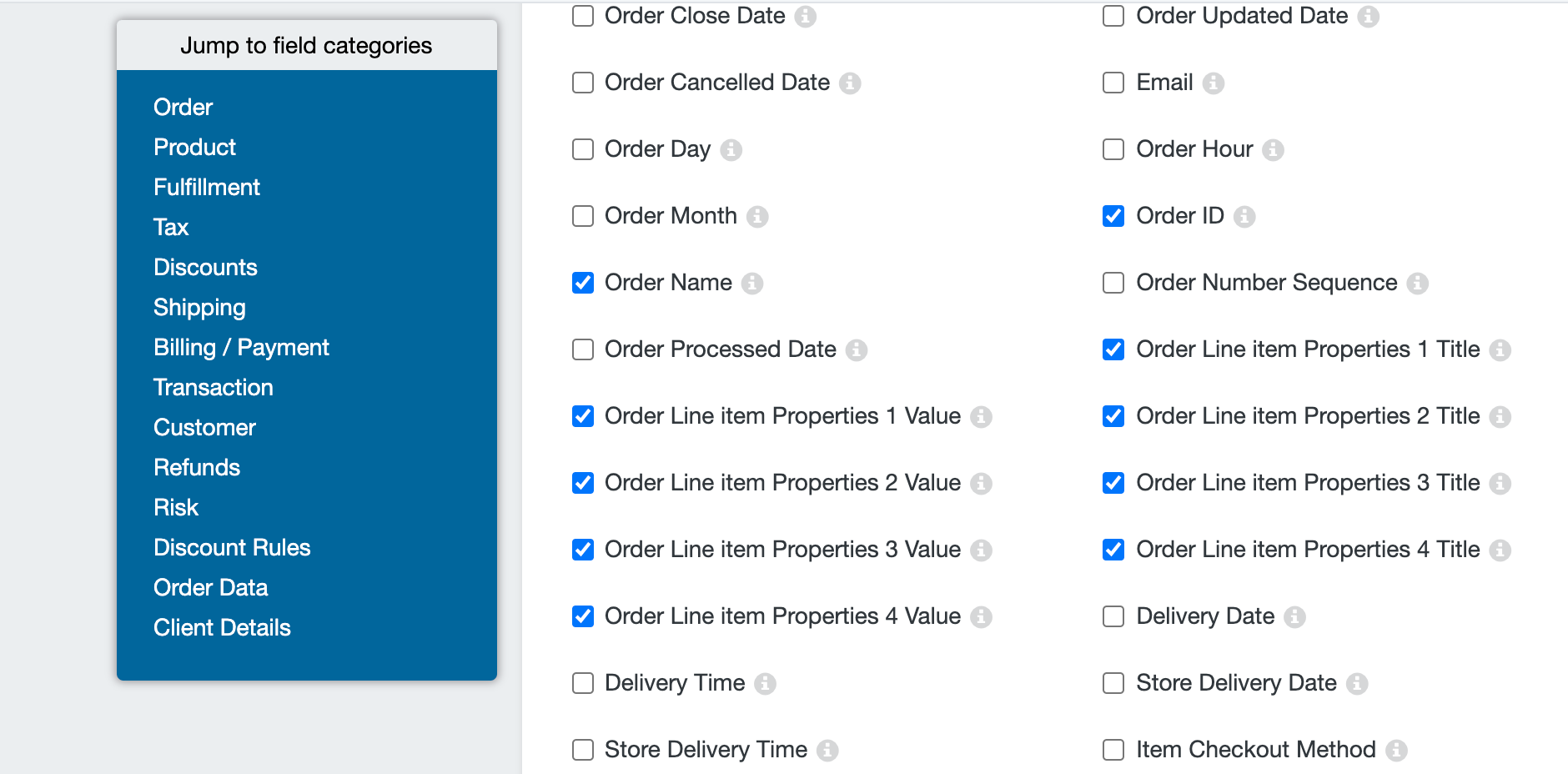Click info icon beside Order ID
1568x774 pixels.
(1244, 216)
